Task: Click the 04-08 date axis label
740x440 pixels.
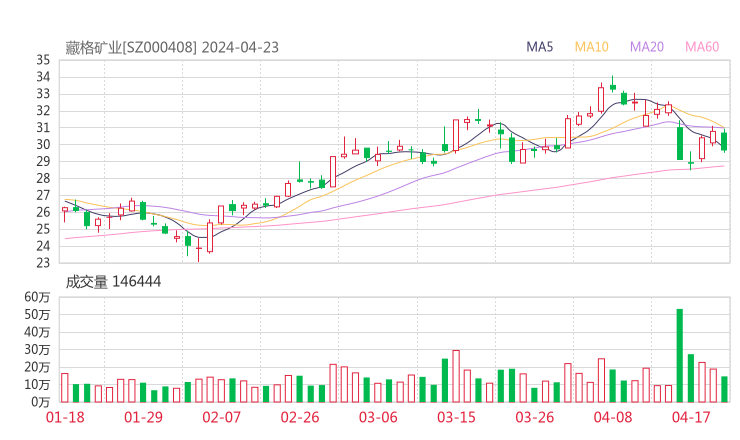Action: [613, 417]
